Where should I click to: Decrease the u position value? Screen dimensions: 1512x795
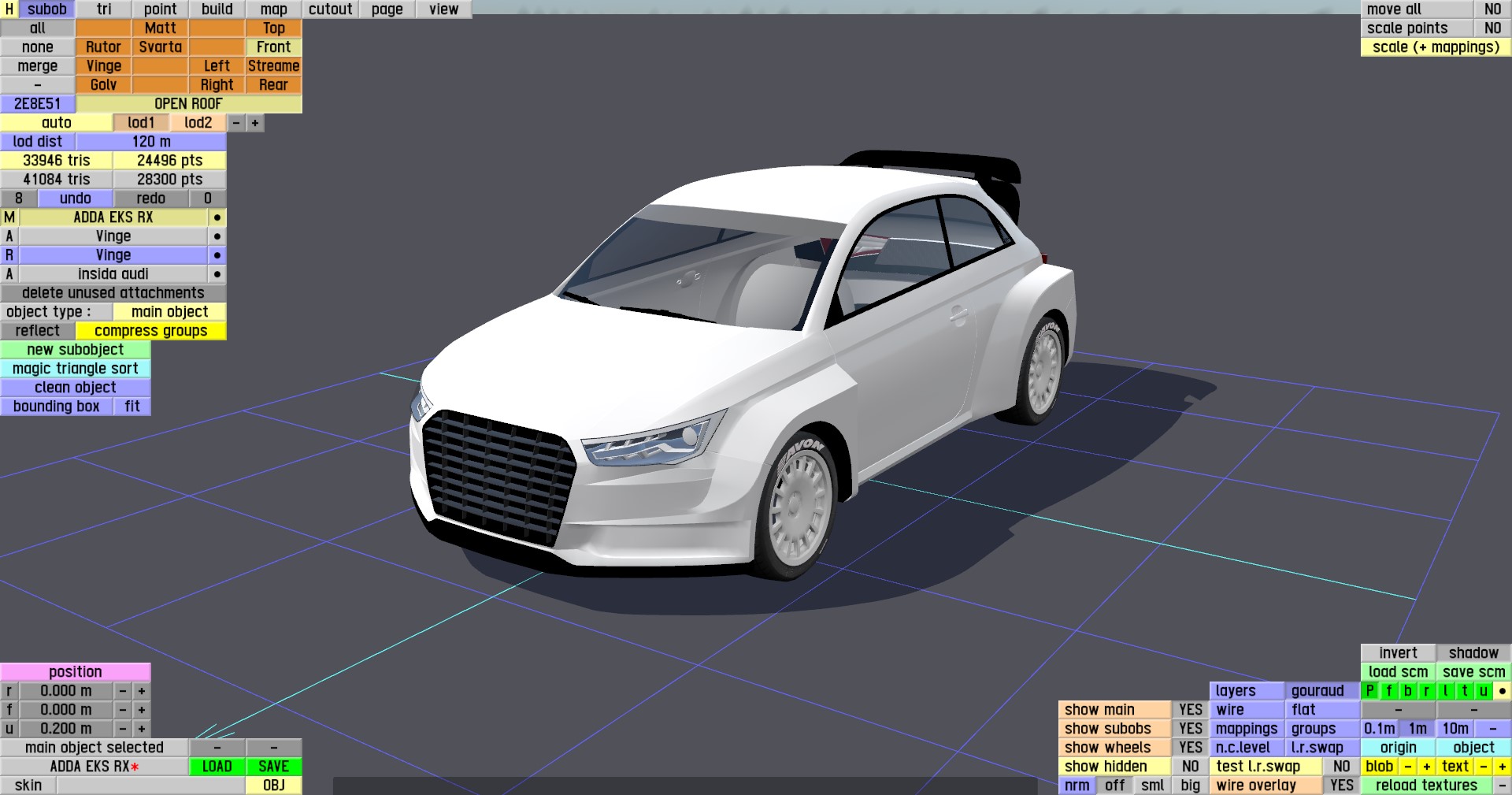click(x=123, y=728)
